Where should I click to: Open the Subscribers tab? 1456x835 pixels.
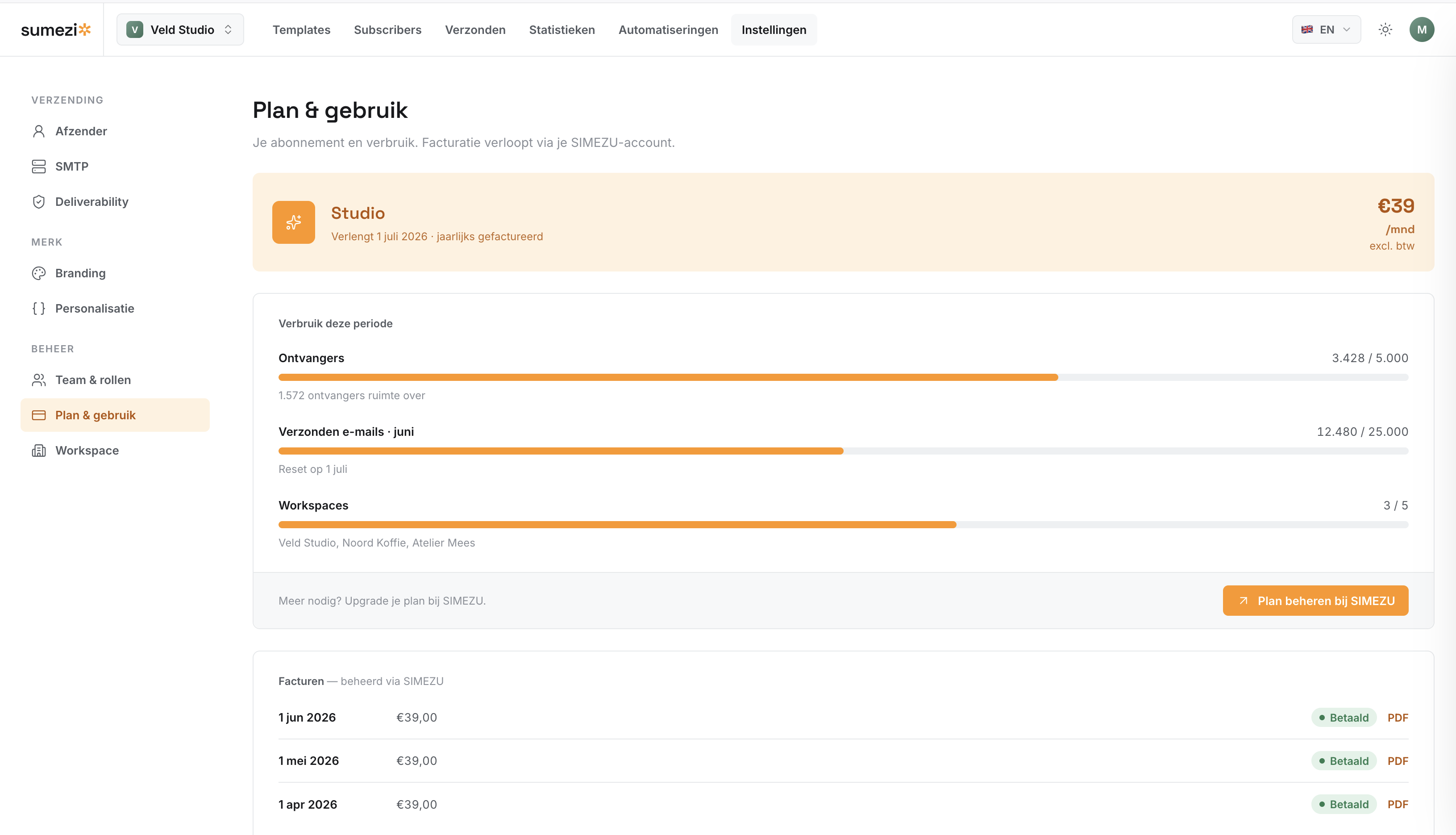click(x=387, y=30)
